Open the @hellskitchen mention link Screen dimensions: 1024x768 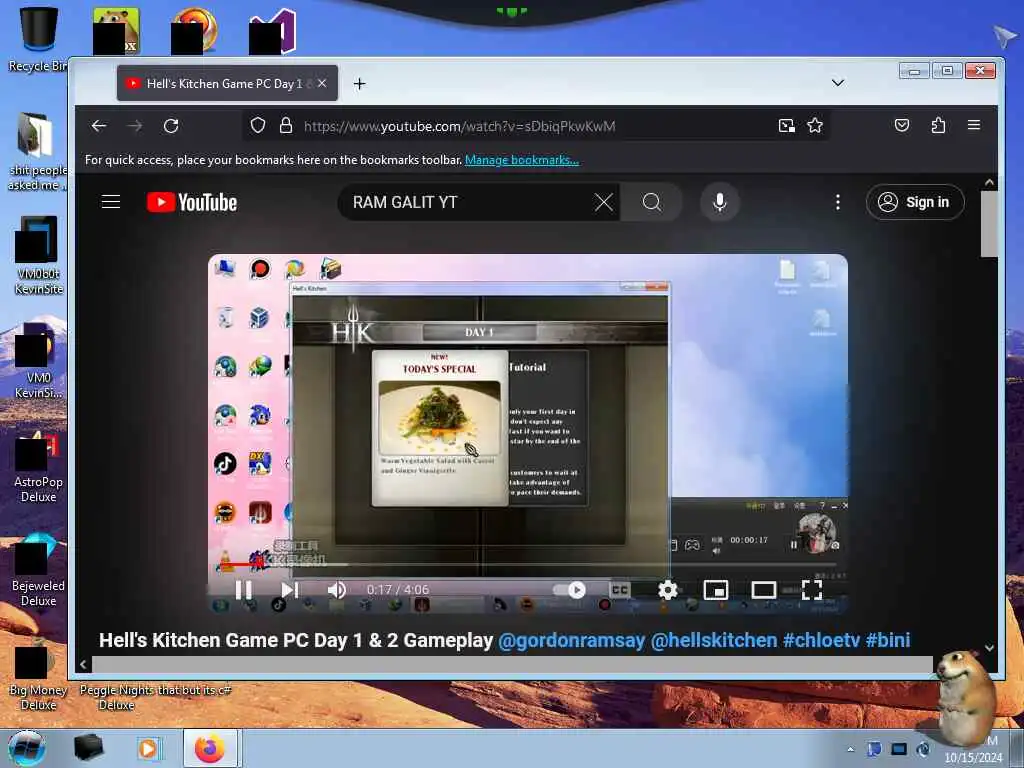(x=714, y=640)
